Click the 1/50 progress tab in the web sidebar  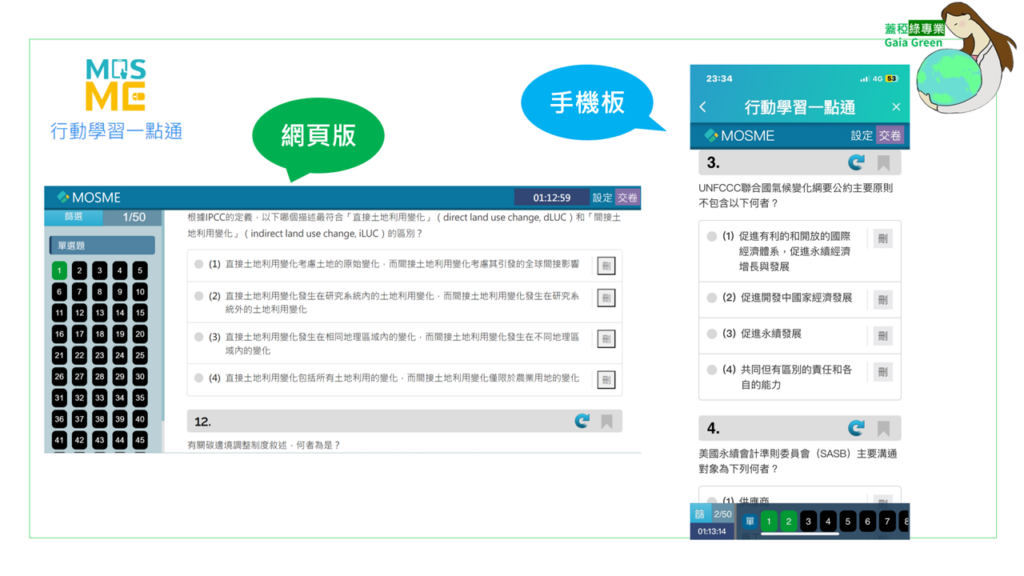[134, 217]
